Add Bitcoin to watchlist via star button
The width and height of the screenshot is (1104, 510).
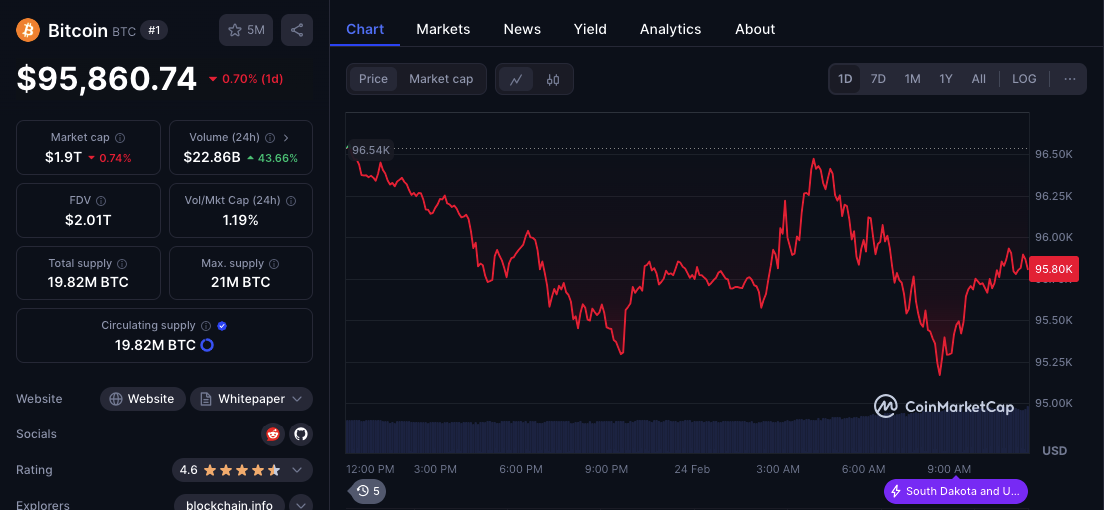[x=246, y=30]
